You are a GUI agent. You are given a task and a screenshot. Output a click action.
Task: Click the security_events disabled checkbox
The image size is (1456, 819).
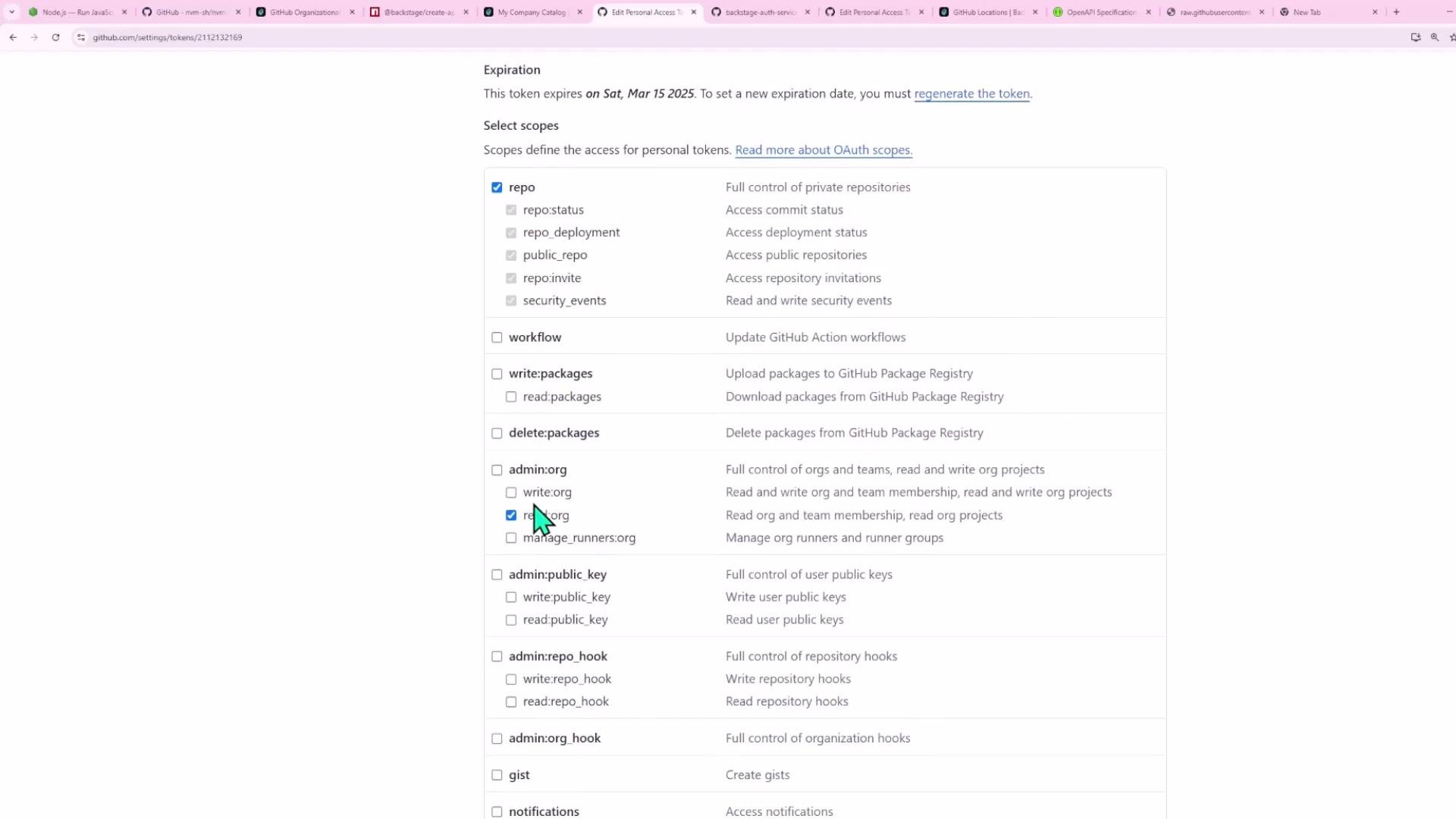[511, 301]
